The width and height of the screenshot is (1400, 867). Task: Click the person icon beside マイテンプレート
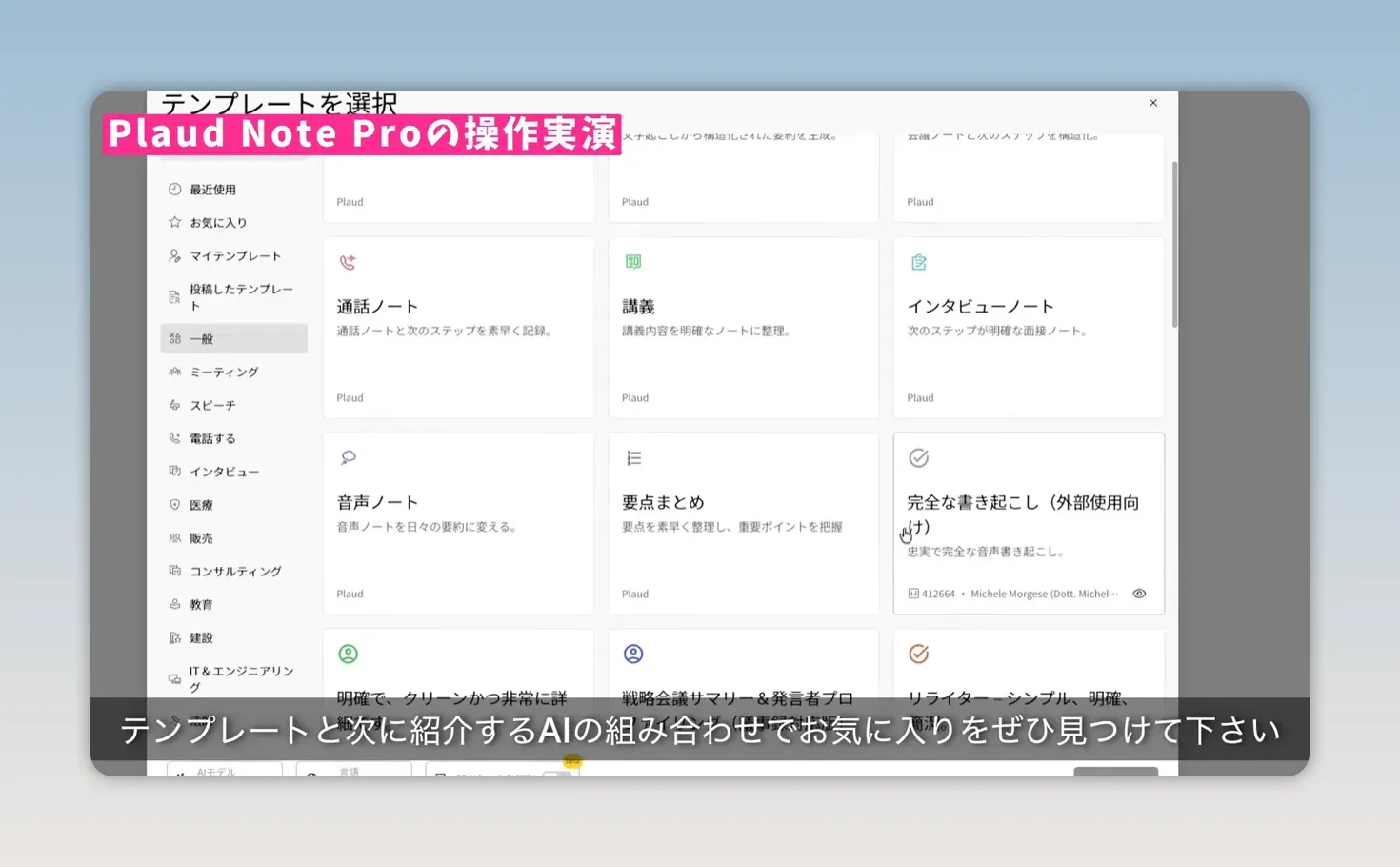[174, 255]
